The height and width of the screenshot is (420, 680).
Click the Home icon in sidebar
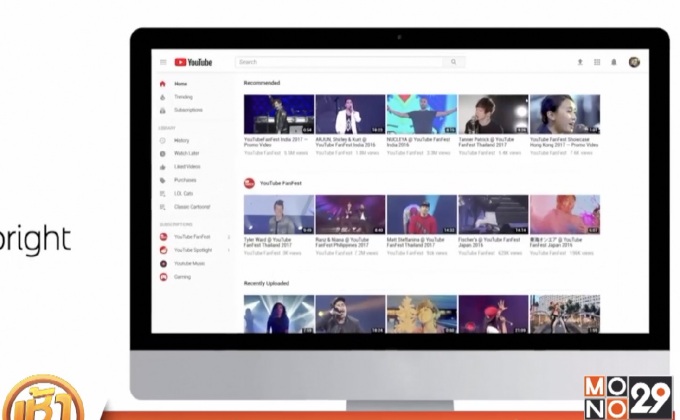(x=163, y=84)
